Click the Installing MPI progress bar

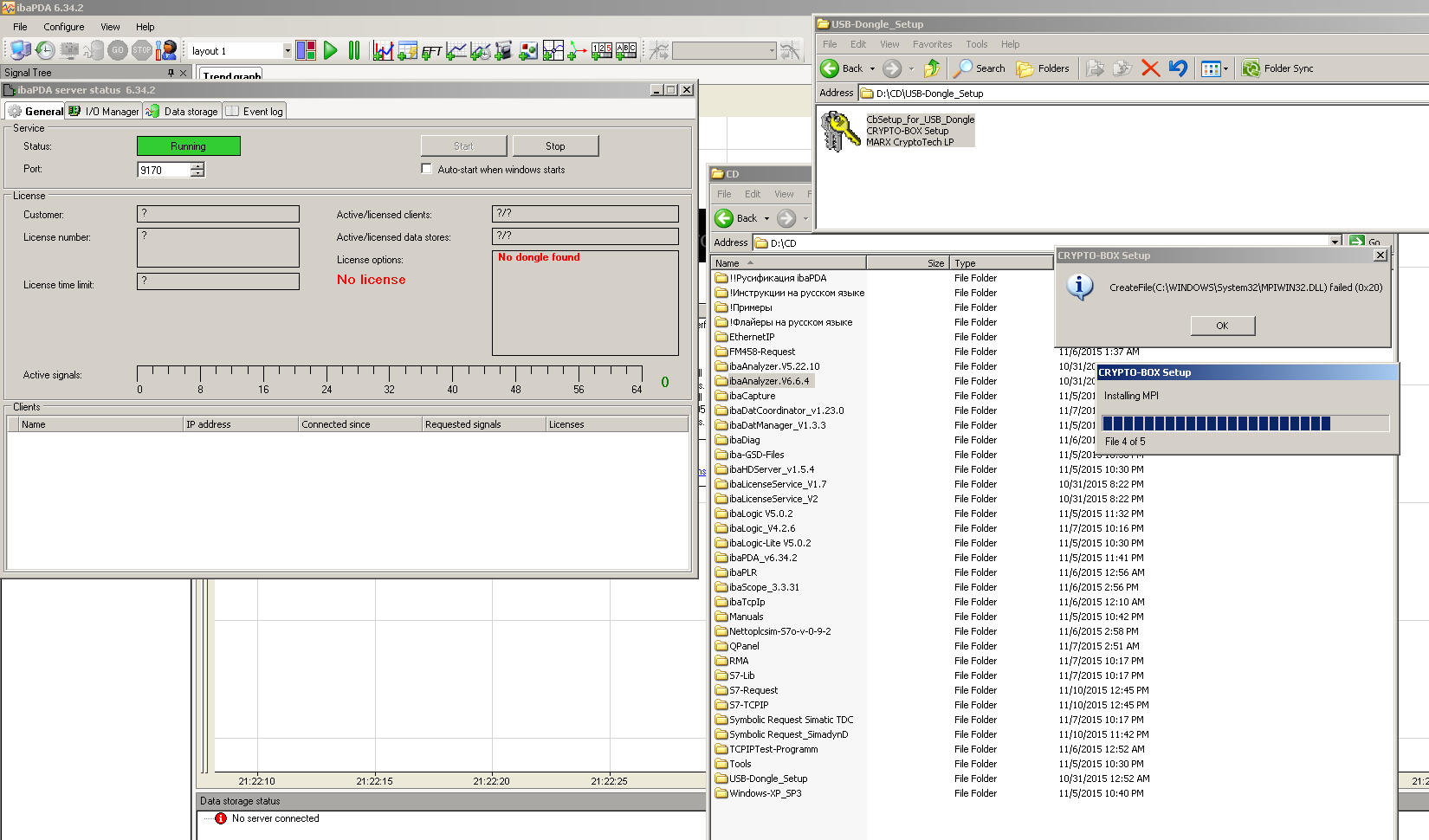click(1245, 423)
